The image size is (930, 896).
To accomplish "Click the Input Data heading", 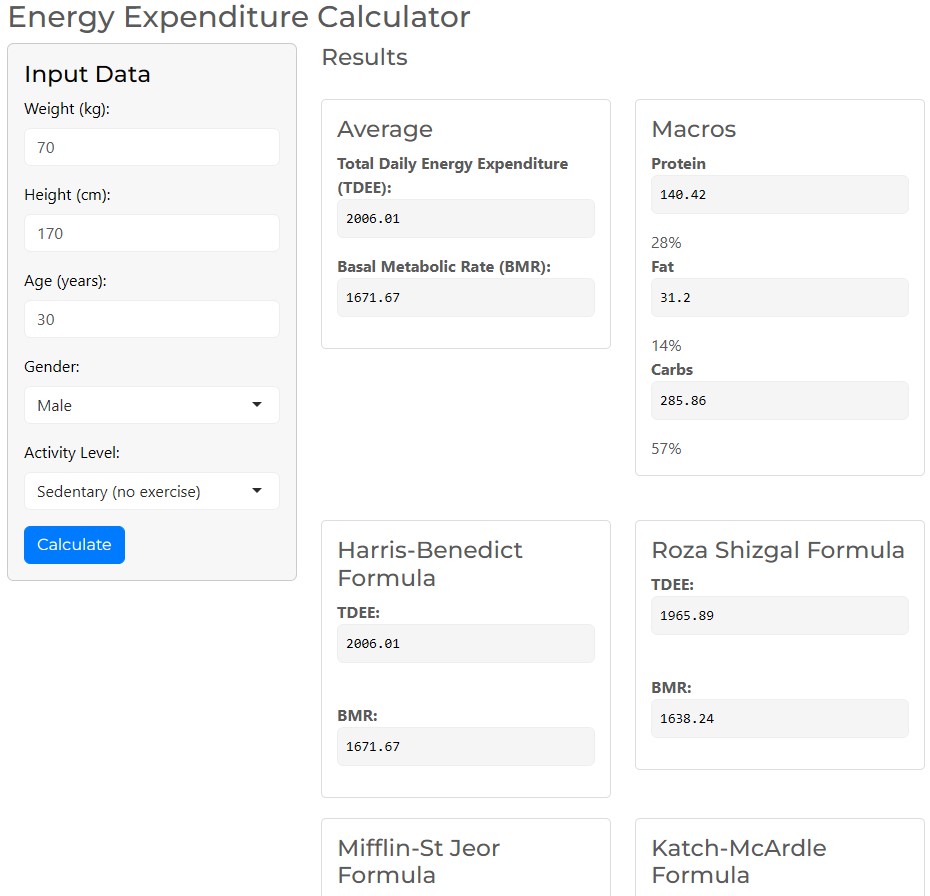I will [87, 74].
